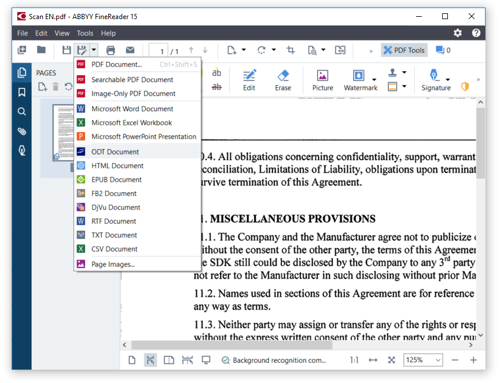Delete page using the trash icon
The height and width of the screenshot is (383, 500).
click(56, 87)
